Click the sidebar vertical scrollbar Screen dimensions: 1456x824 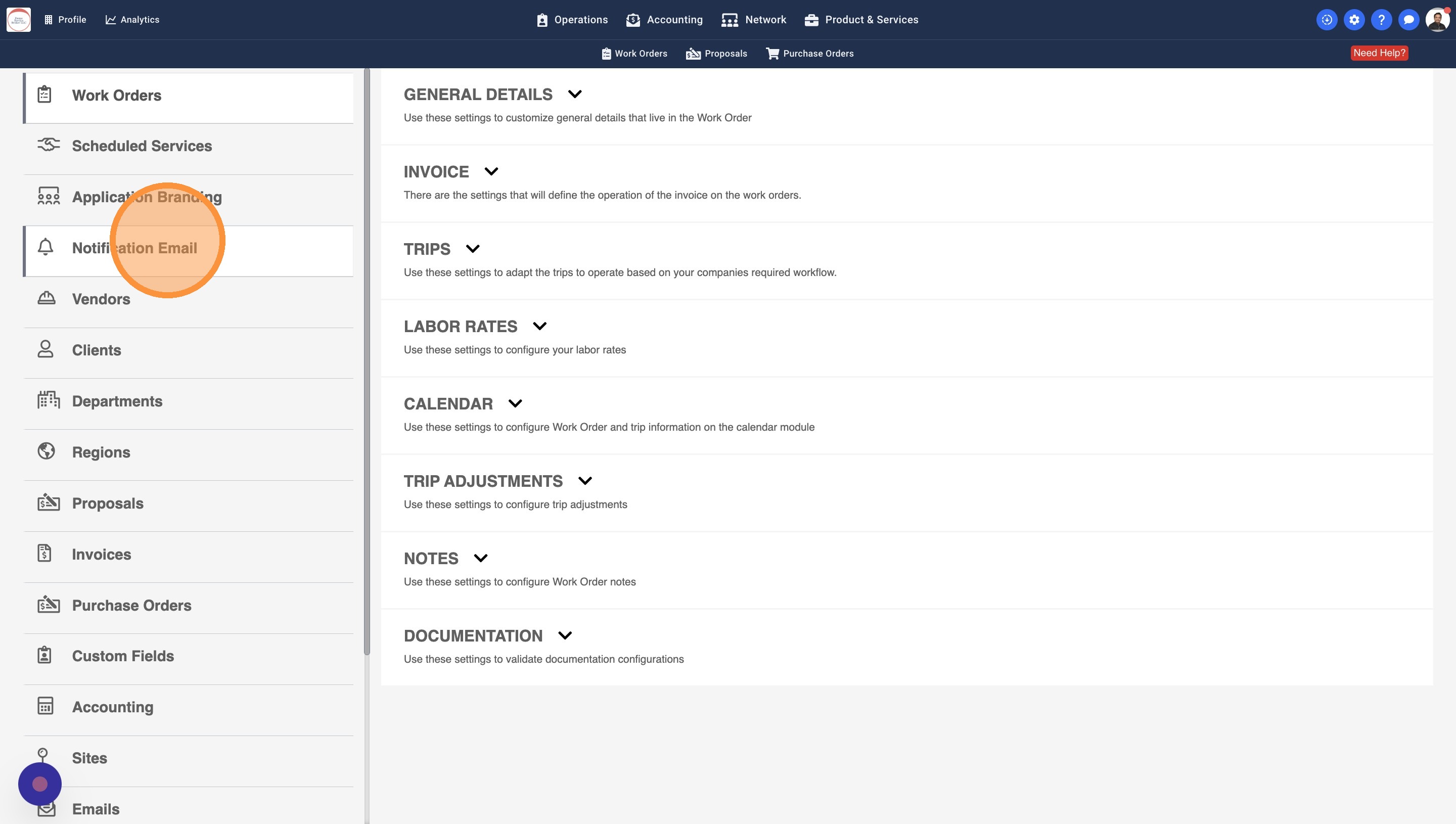coord(367,362)
